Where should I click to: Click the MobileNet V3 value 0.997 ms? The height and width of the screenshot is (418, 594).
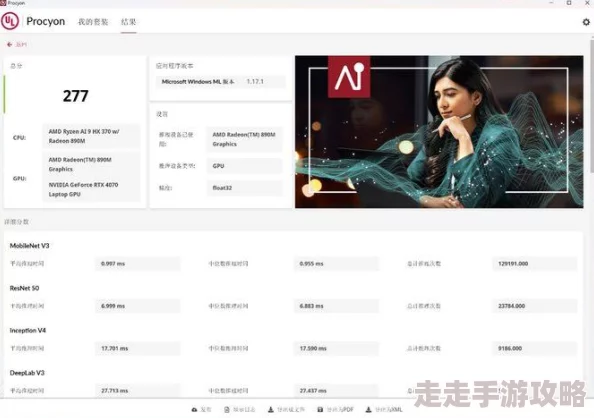tap(138, 264)
